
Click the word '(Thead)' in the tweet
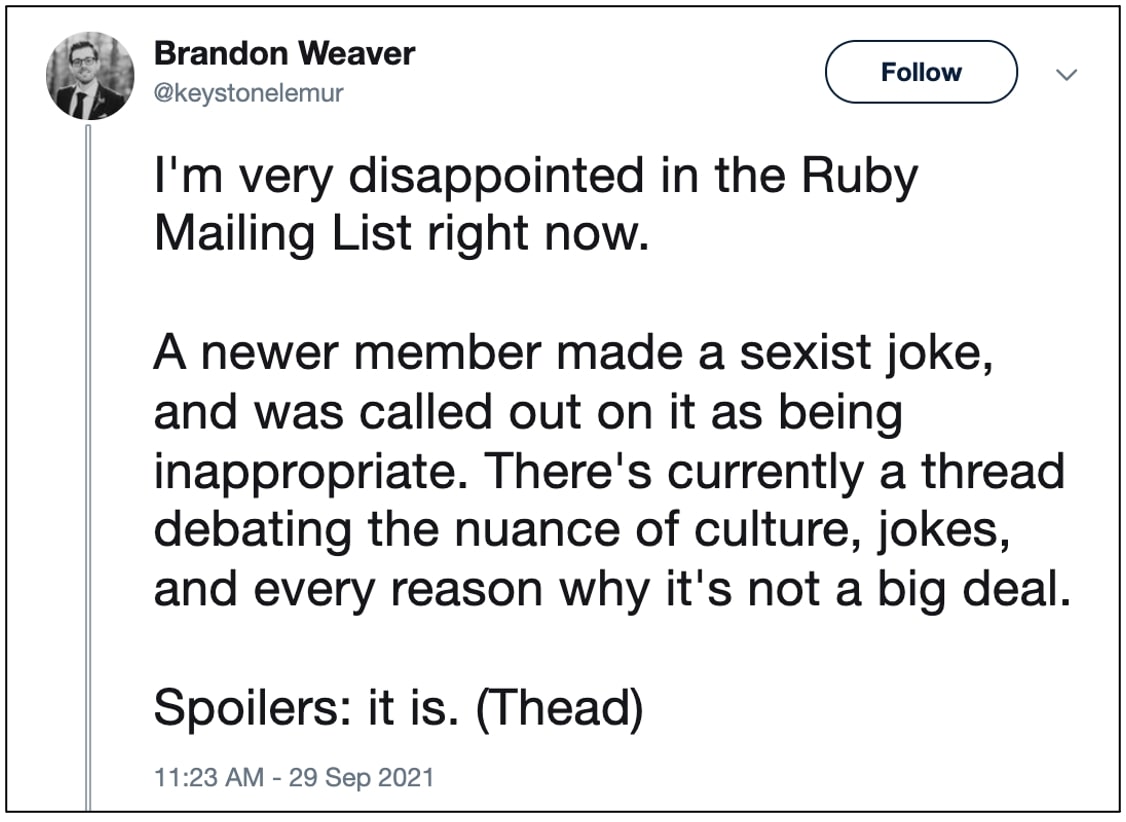(559, 707)
